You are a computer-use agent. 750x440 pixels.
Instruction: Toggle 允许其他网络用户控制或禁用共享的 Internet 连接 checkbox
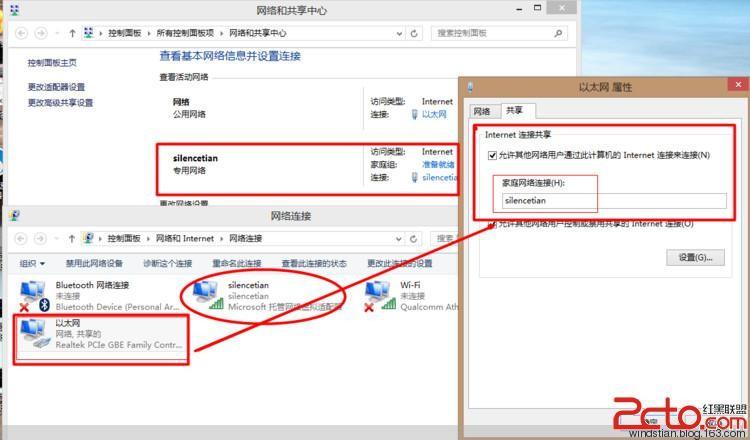pos(492,224)
